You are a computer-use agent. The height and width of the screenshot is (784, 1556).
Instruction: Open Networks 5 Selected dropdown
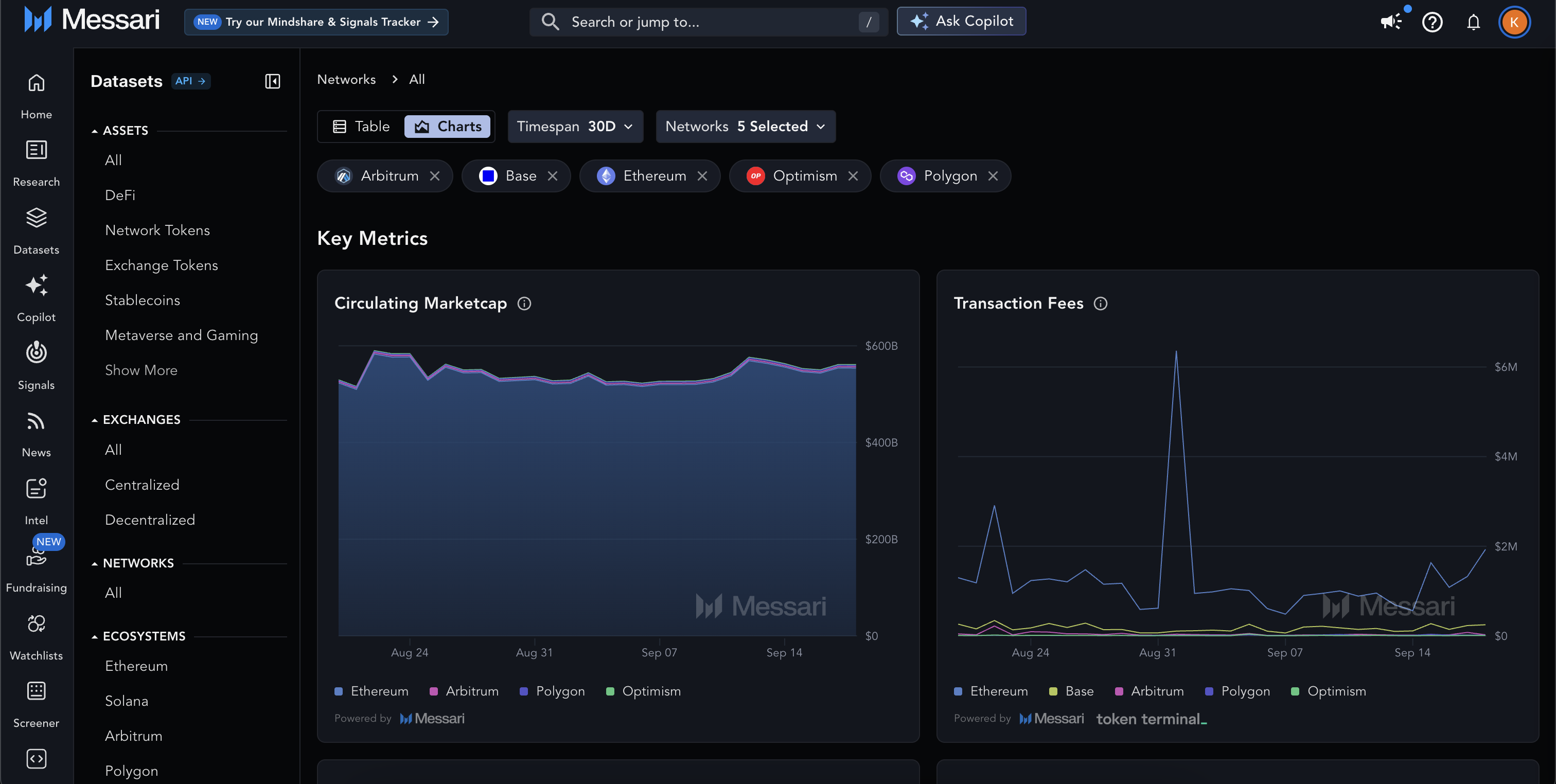[x=746, y=126]
